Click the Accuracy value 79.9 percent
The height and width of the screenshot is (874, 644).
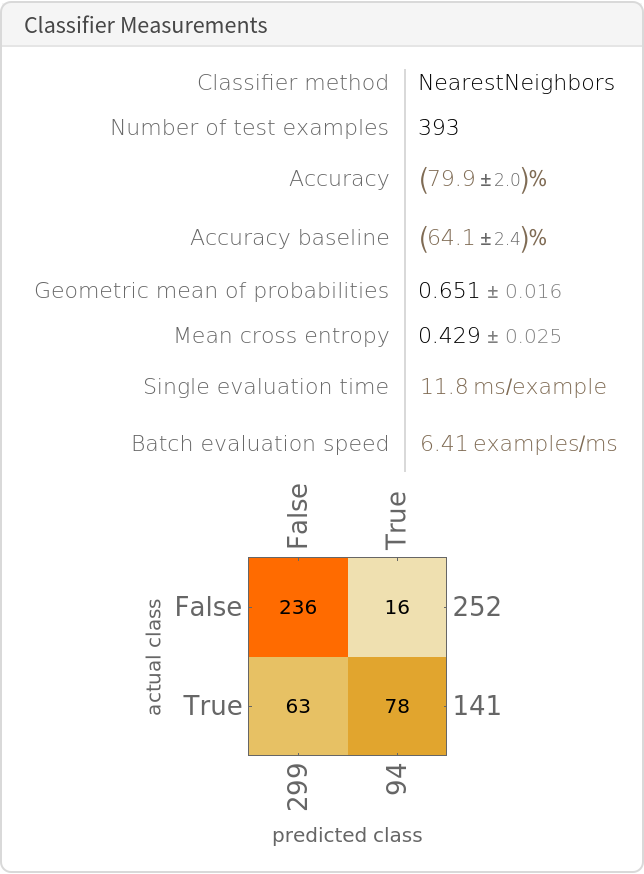483,180
